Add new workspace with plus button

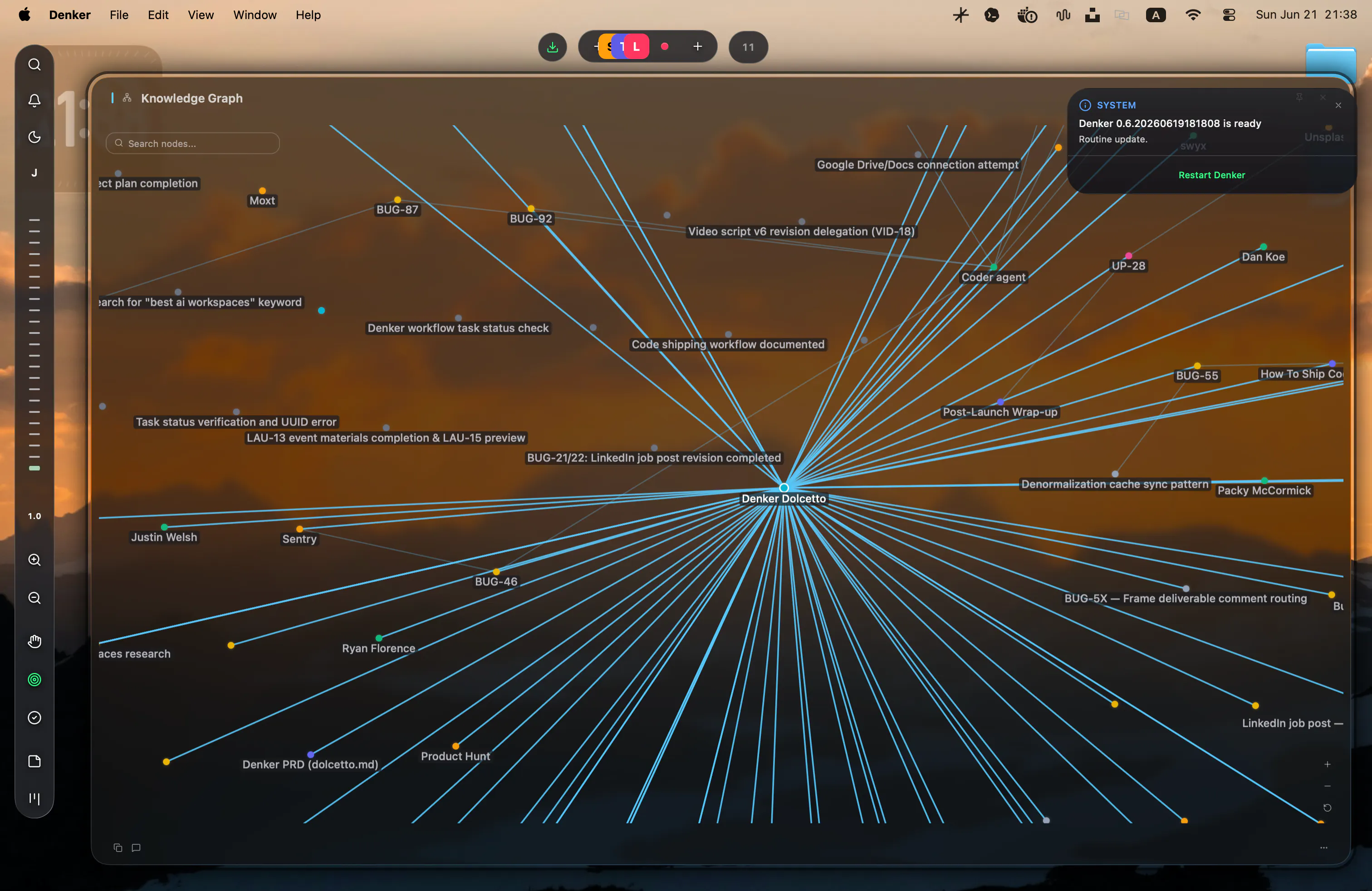697,47
